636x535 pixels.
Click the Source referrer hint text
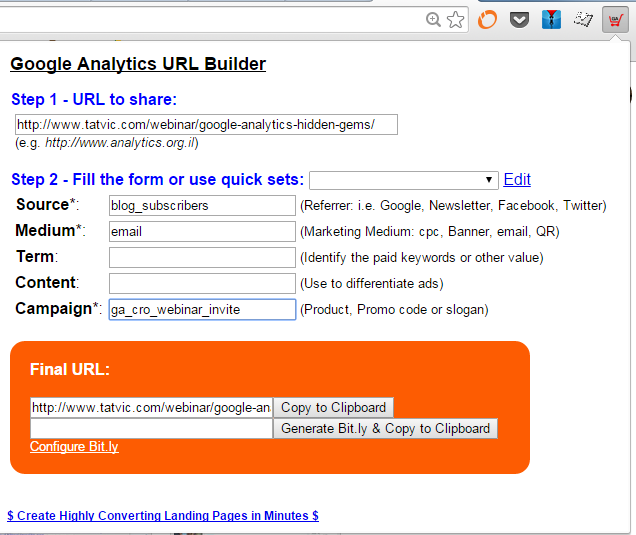tap(453, 206)
